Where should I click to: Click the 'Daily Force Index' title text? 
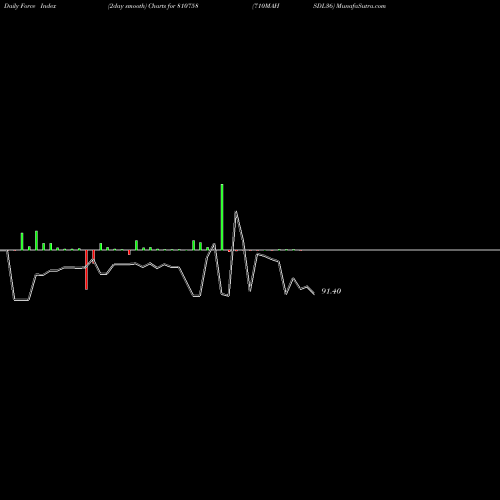(x=30, y=6)
